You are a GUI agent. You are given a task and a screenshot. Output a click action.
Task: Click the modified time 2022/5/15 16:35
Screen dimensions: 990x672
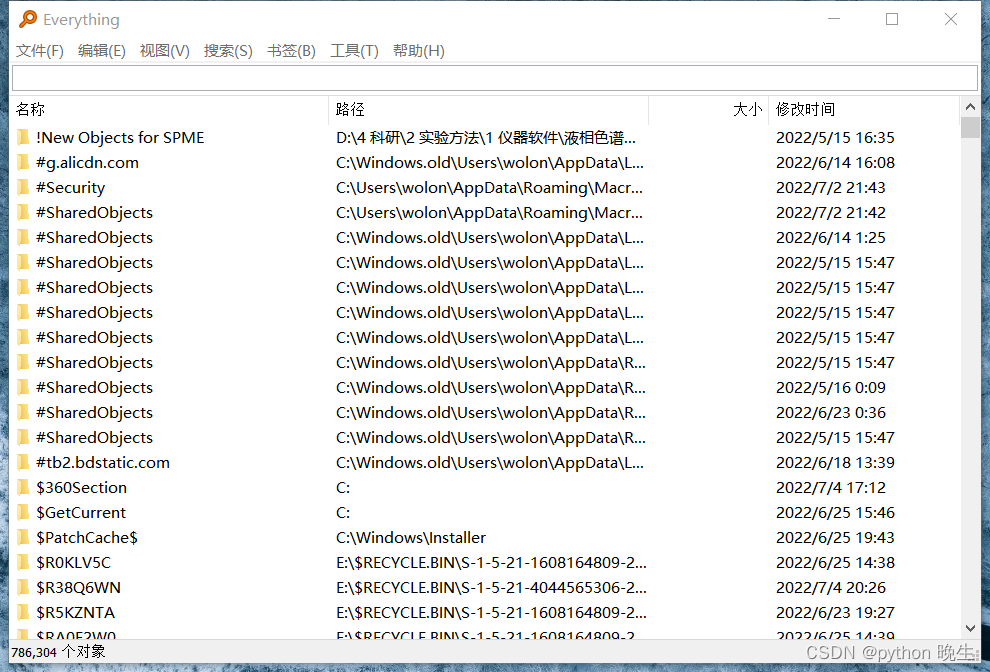point(835,138)
